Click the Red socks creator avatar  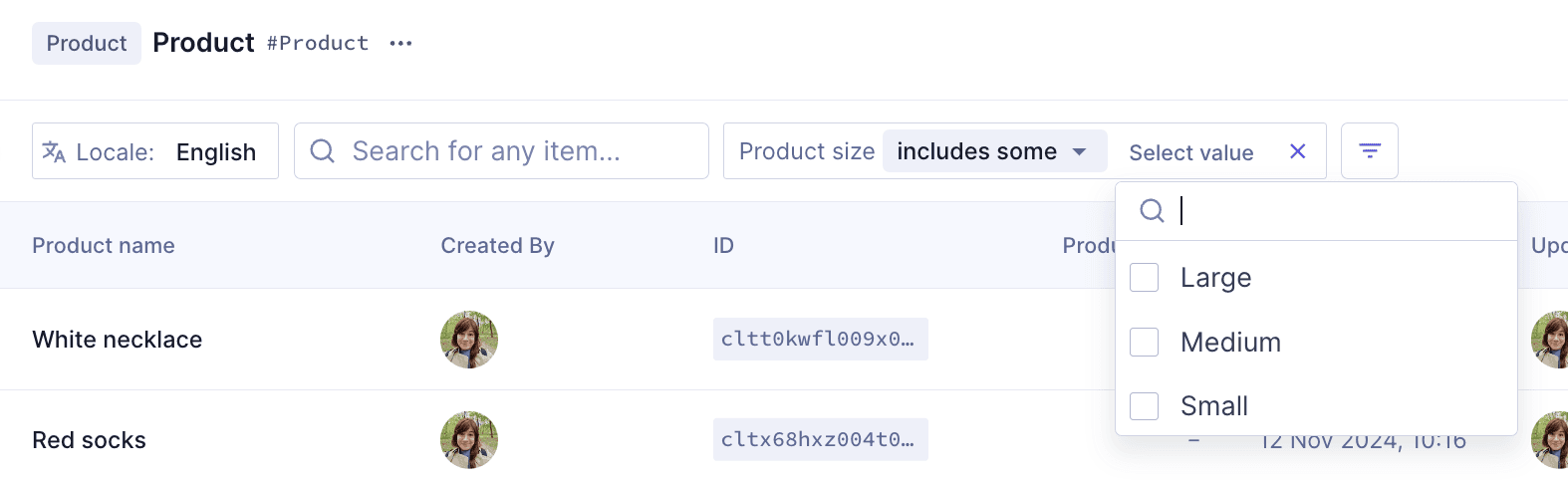pyautogui.click(x=469, y=440)
